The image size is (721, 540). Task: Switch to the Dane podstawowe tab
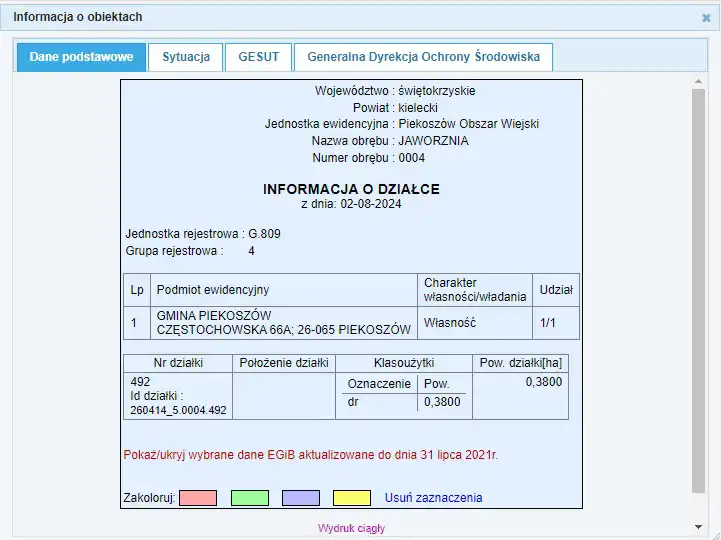(x=82, y=57)
